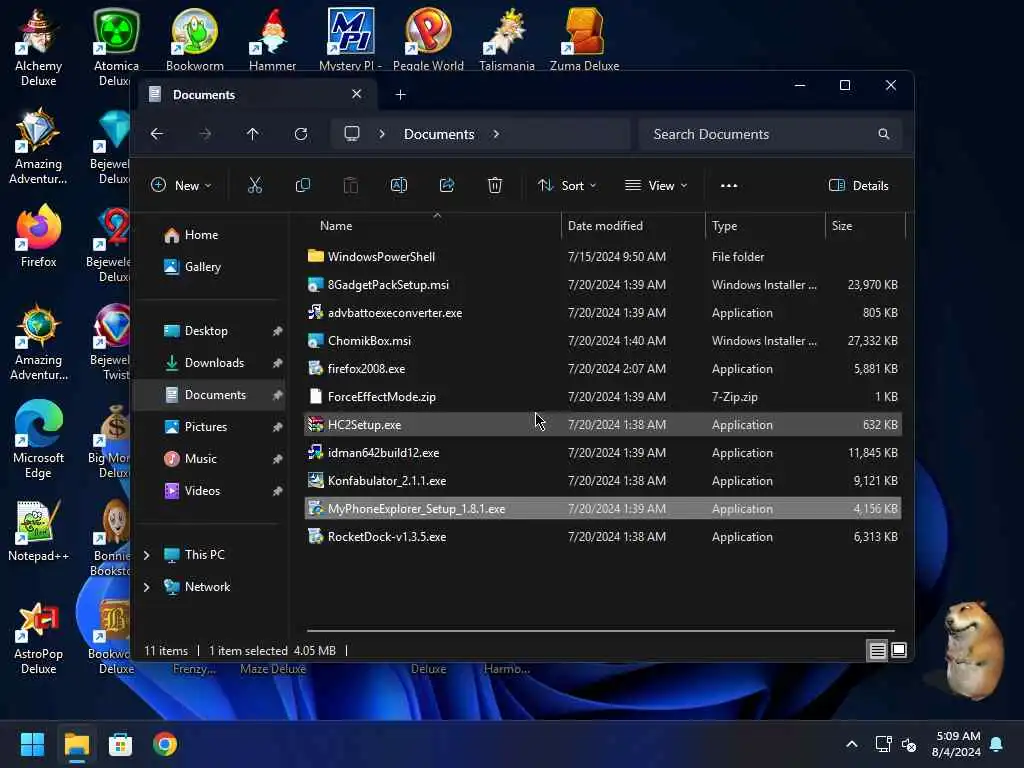
Task: Click the Delete trash icon
Action: tap(495, 185)
